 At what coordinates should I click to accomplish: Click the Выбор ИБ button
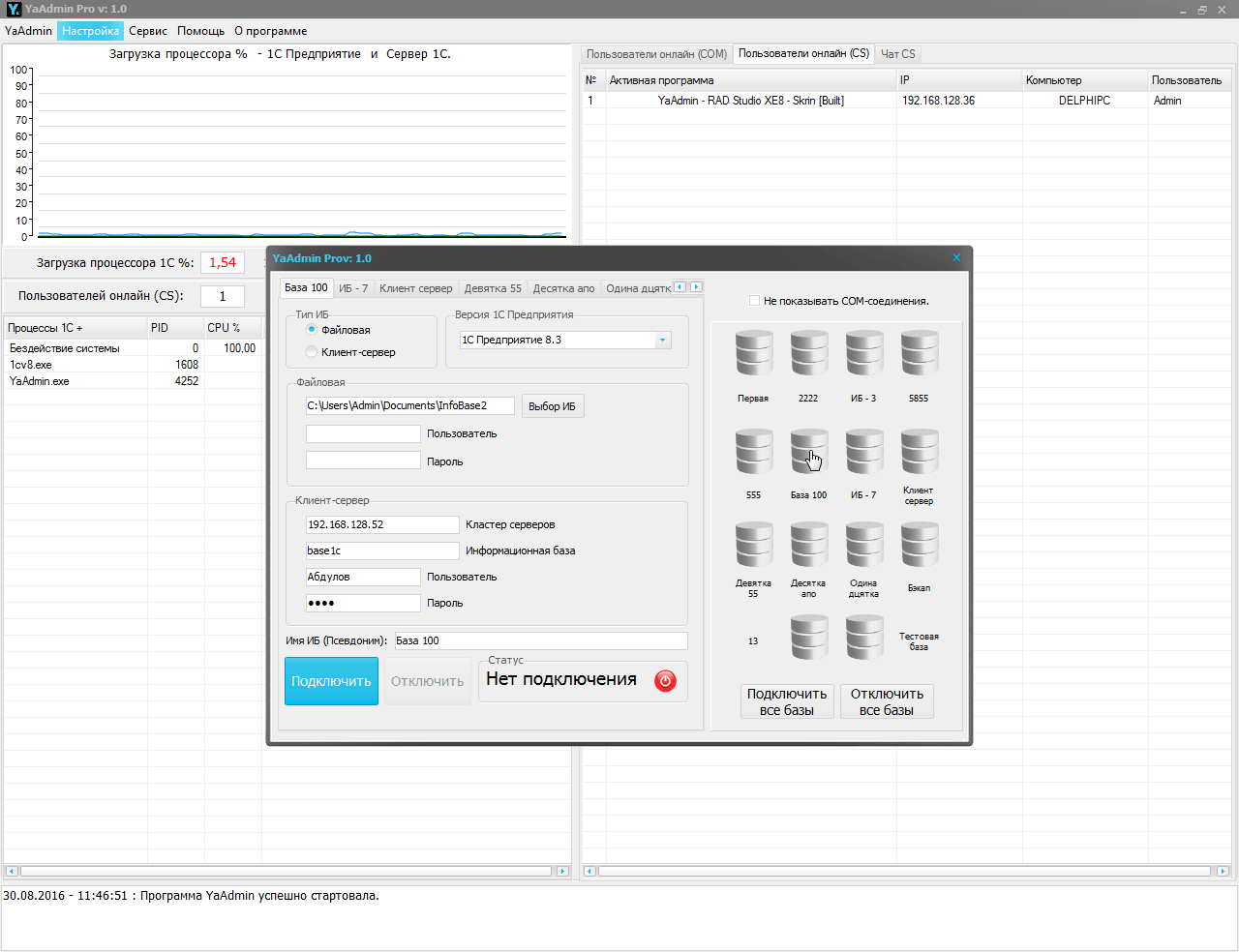point(552,406)
